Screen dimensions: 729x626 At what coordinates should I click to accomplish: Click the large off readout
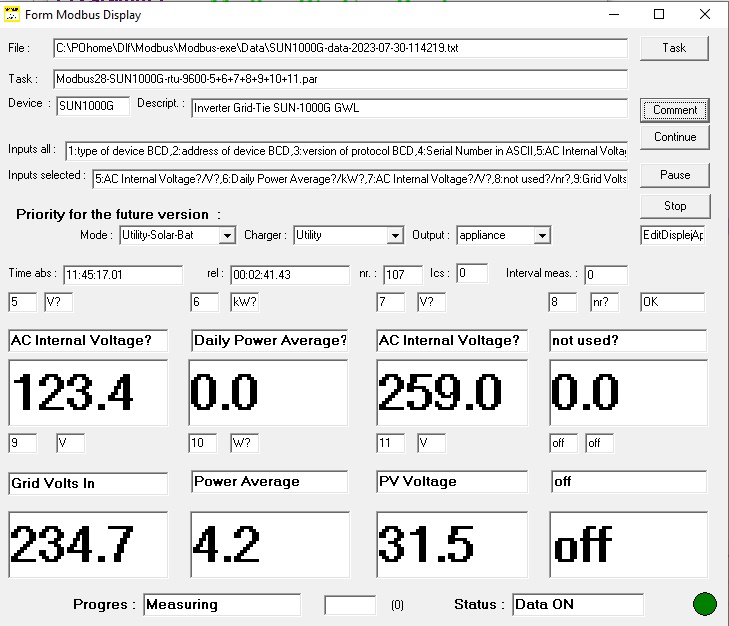coord(629,545)
